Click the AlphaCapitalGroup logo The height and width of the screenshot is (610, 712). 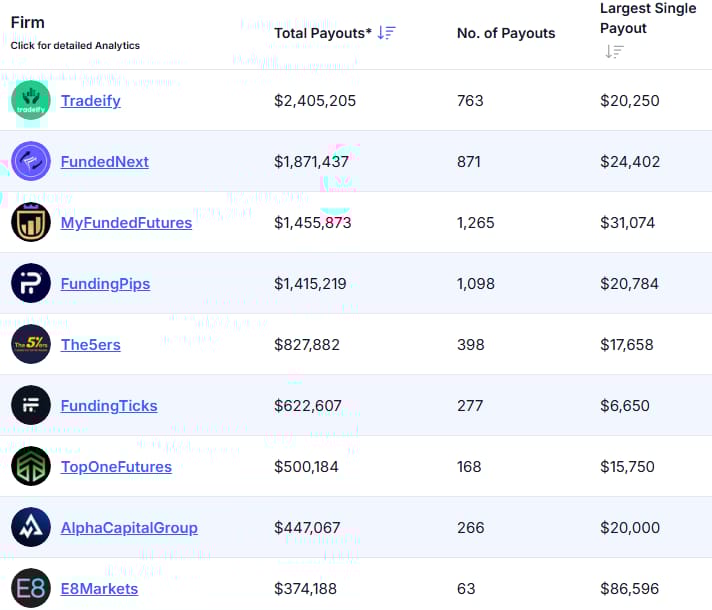point(31,527)
